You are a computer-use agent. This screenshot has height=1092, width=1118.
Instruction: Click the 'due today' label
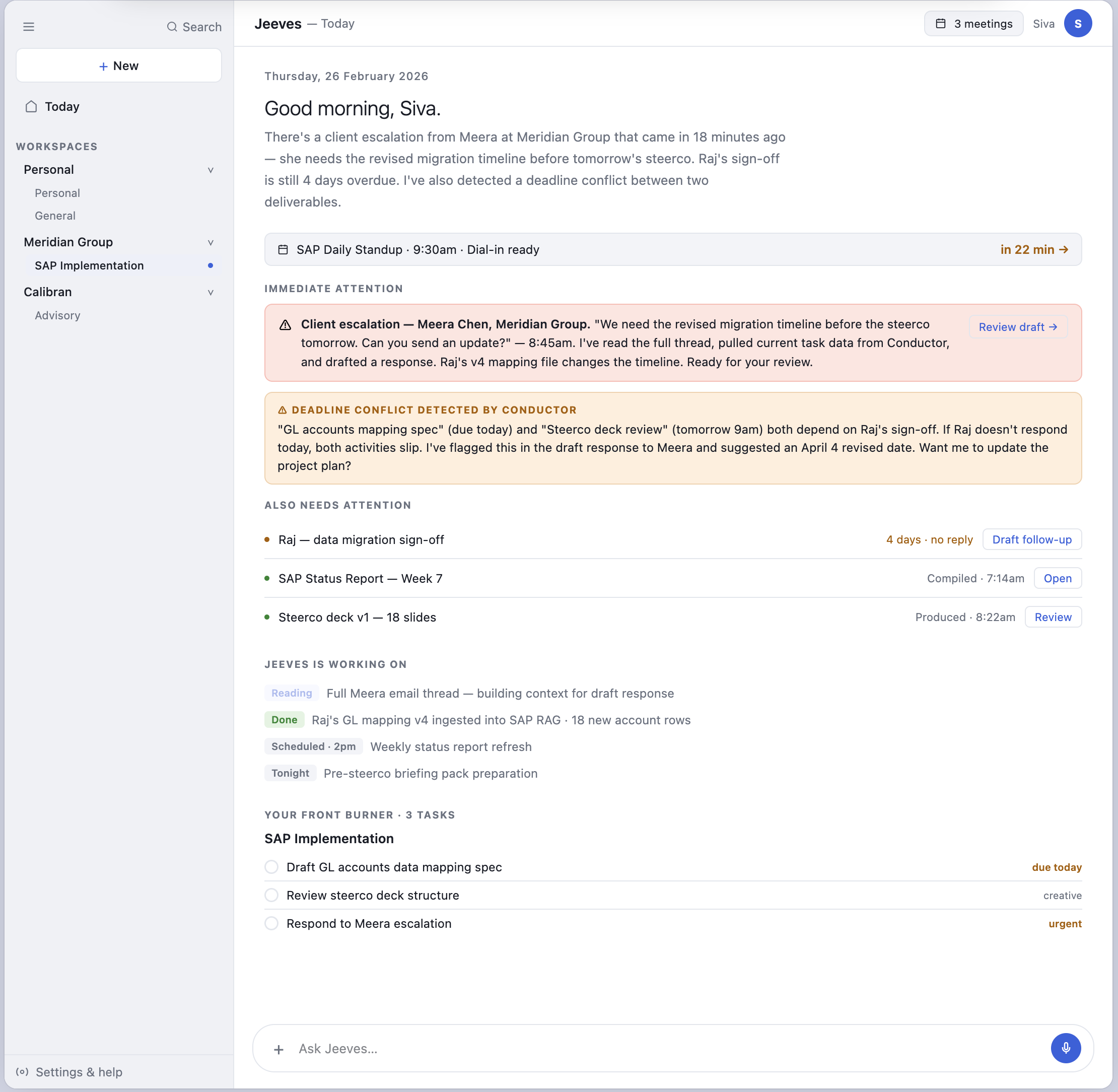click(x=1057, y=867)
